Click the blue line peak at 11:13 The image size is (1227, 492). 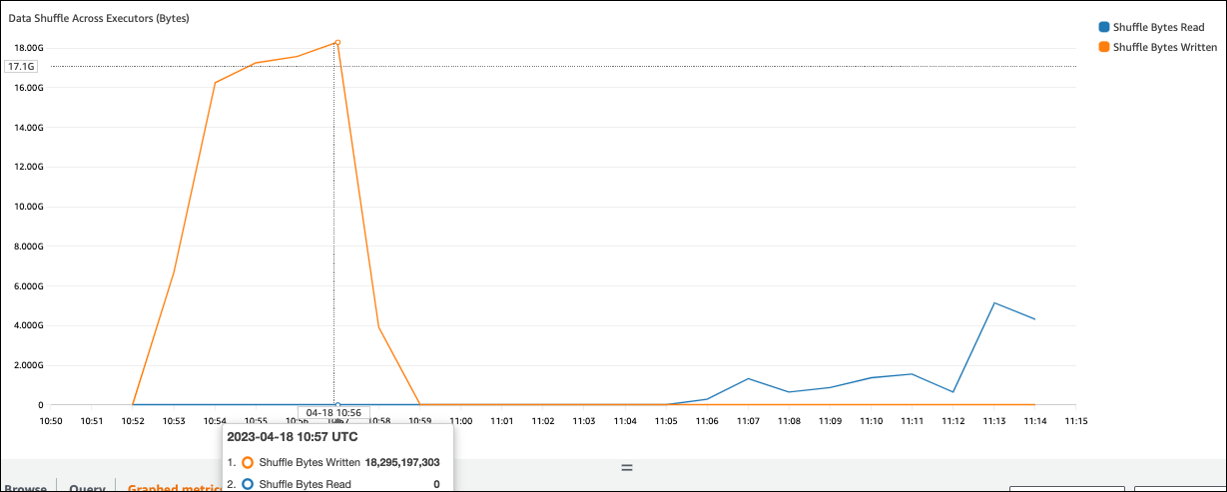coord(993,303)
